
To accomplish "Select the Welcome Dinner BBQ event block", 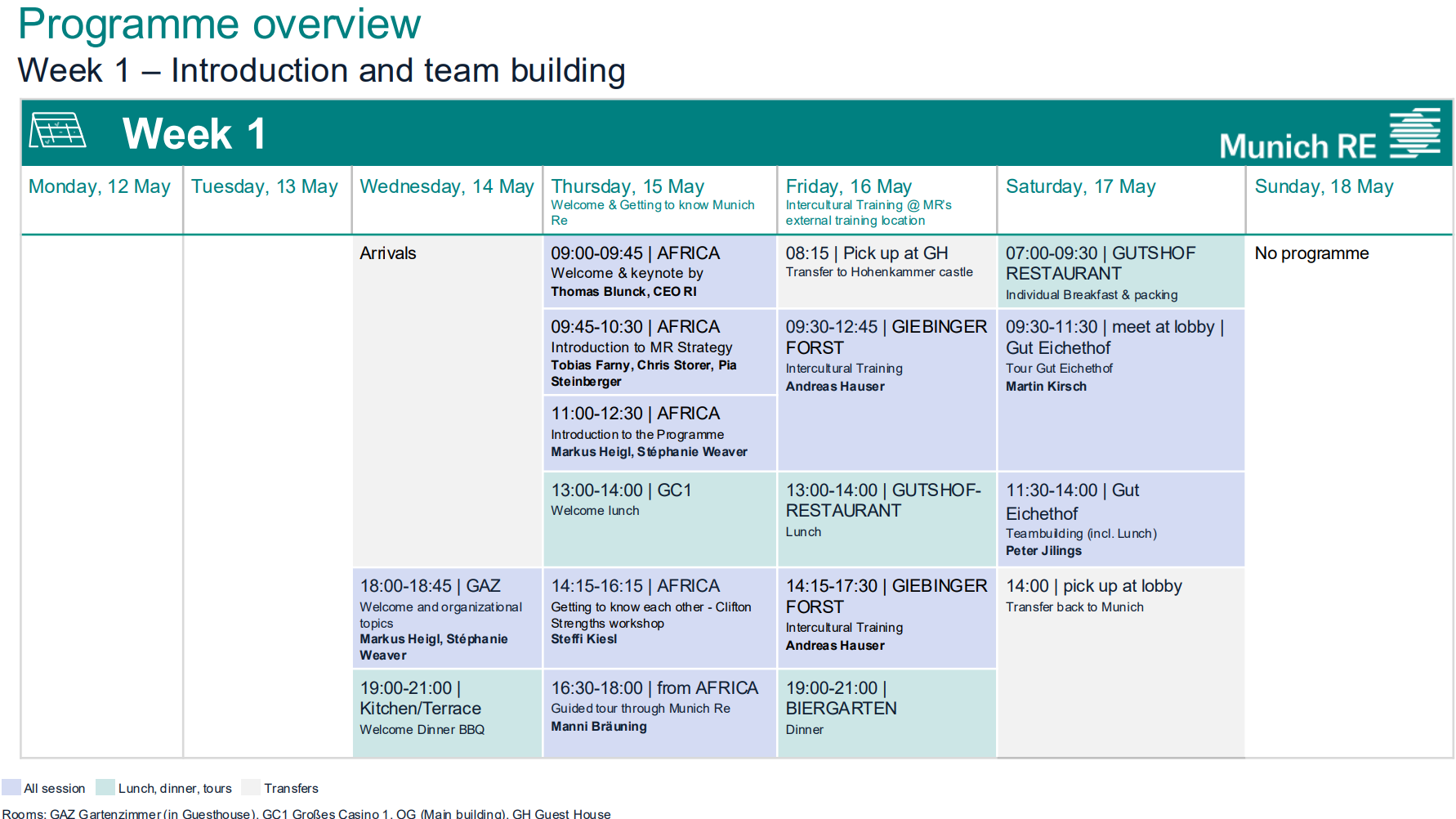I will (446, 709).
